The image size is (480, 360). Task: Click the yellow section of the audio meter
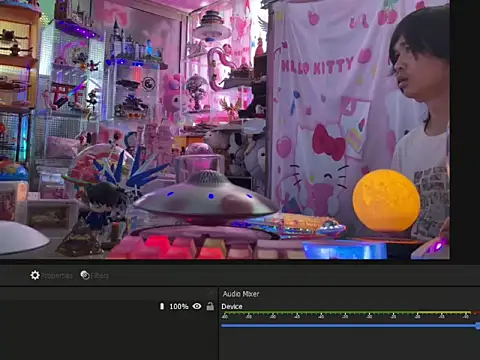[444, 313]
